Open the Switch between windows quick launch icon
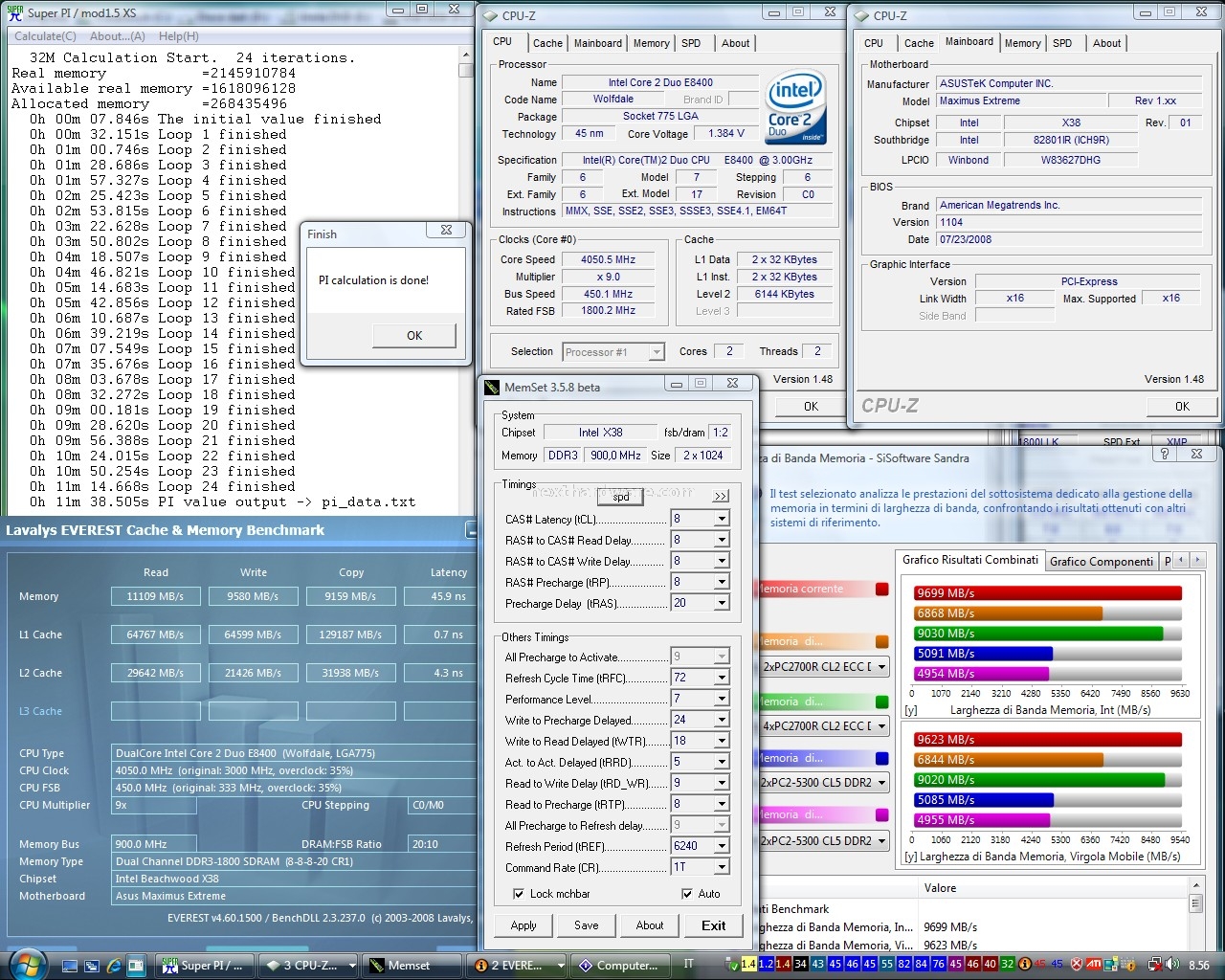The image size is (1225, 980). coord(92,966)
